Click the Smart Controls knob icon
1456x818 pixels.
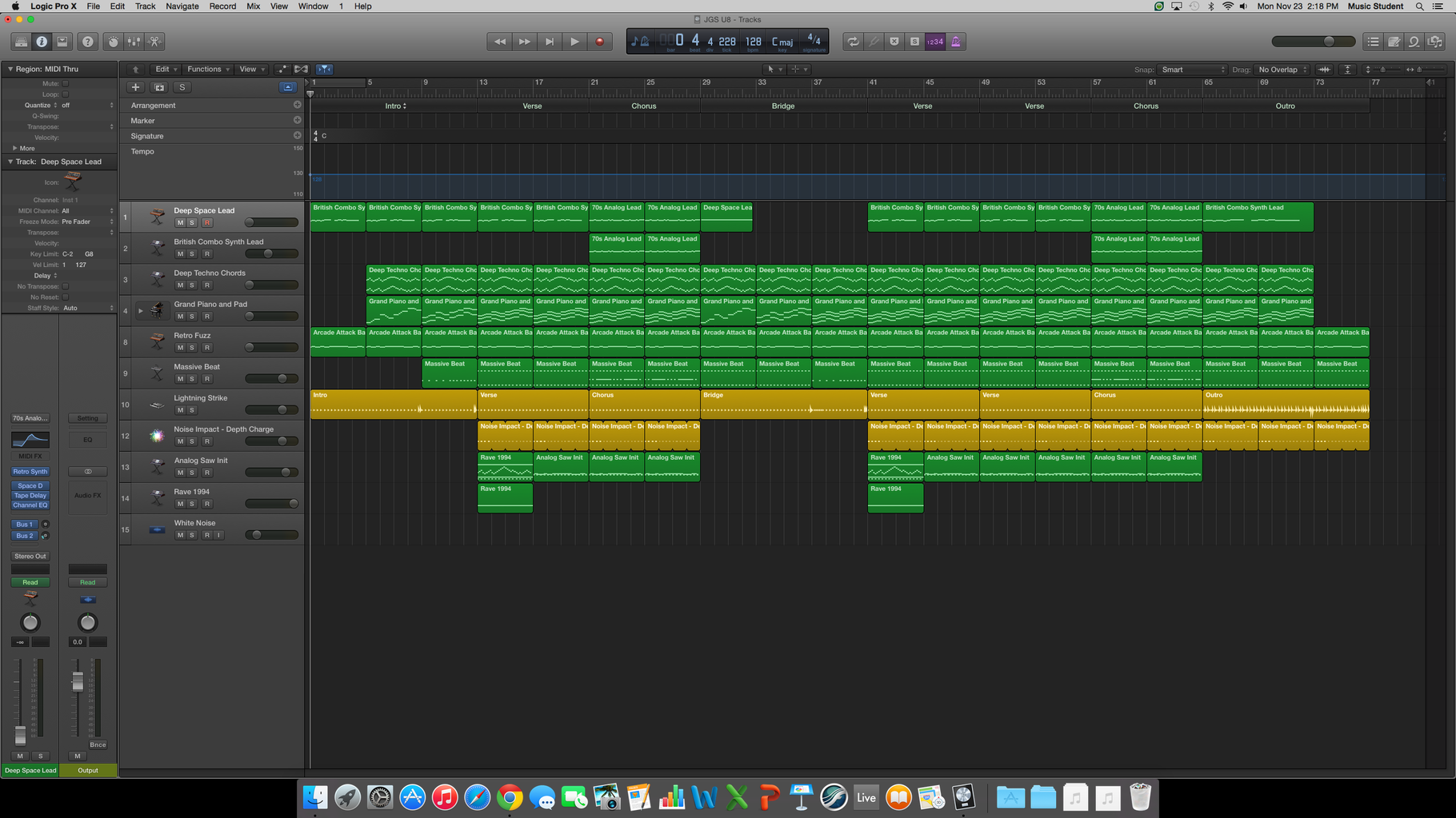[113, 42]
